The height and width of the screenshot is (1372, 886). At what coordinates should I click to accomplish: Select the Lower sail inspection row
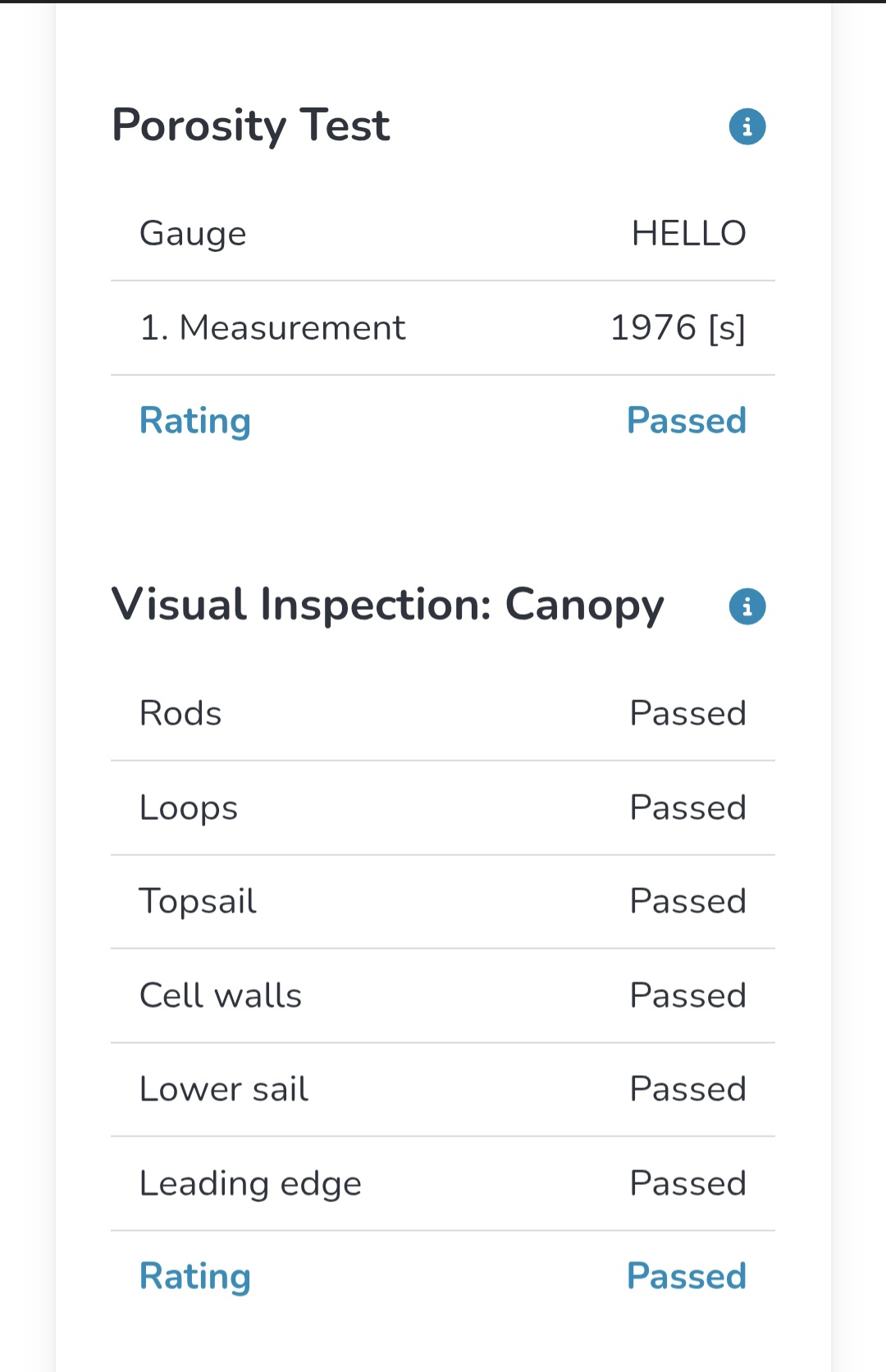tap(443, 1090)
